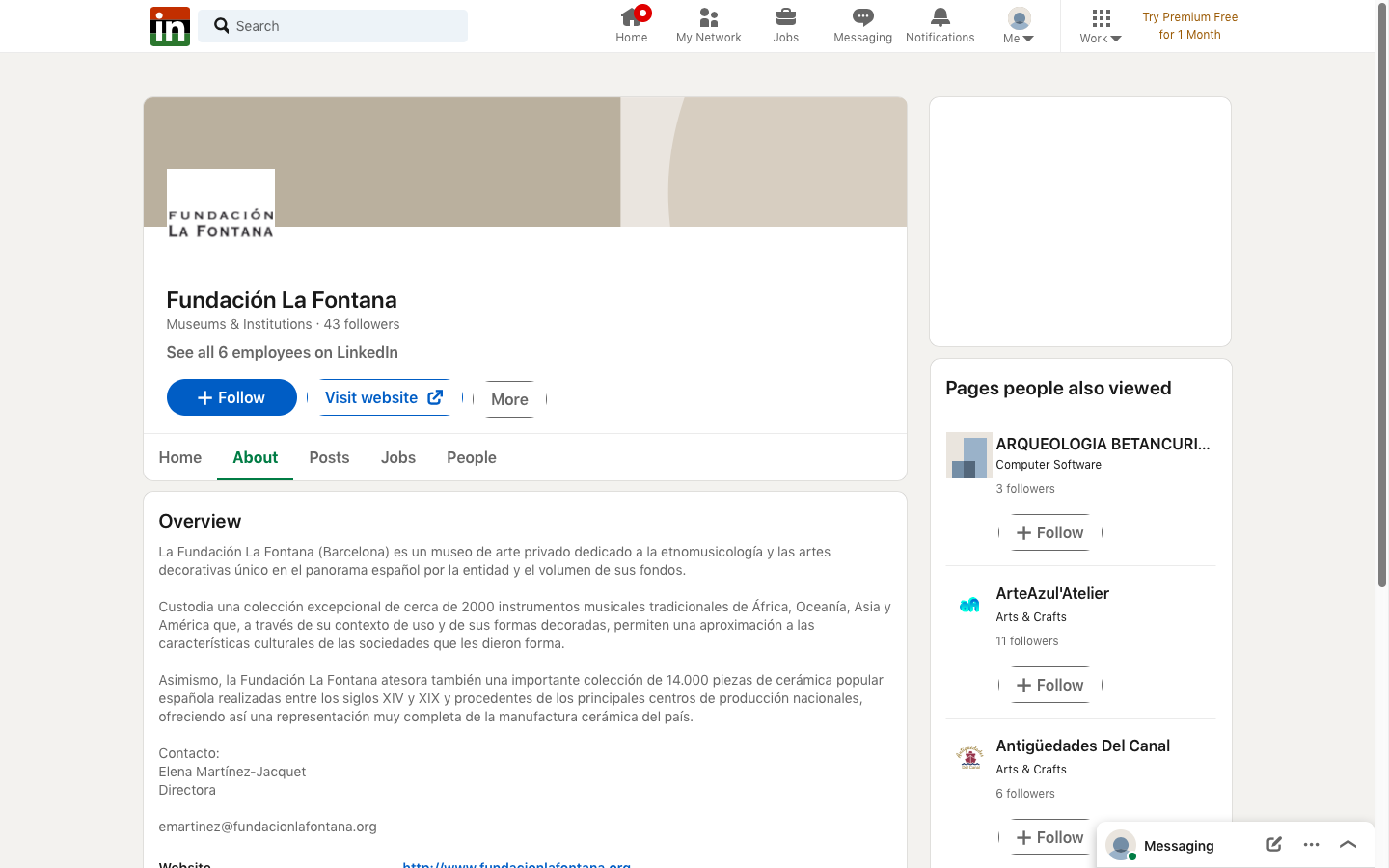Open the More options button

pyautogui.click(x=509, y=399)
